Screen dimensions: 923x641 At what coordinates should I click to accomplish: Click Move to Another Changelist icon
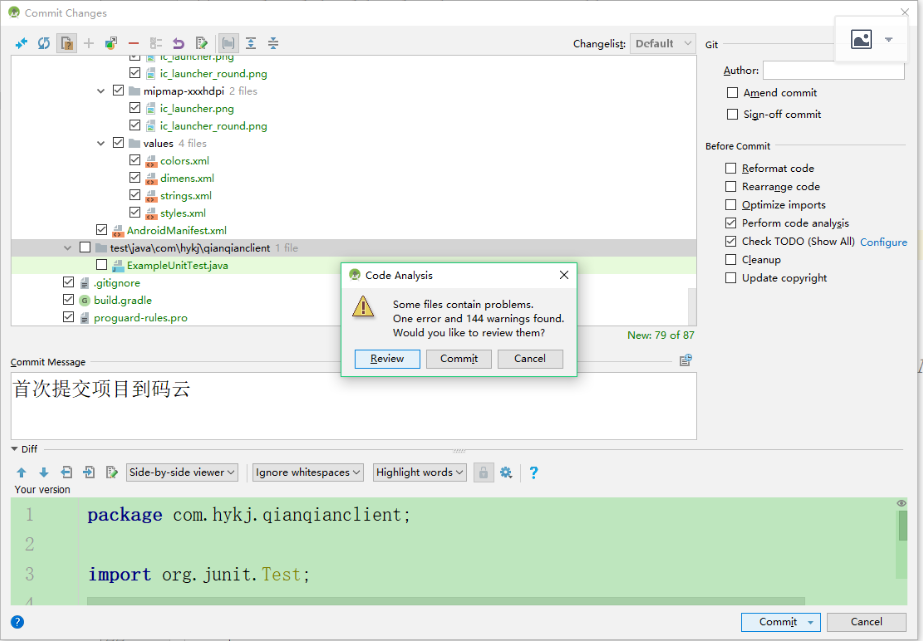pyautogui.click(x=111, y=43)
